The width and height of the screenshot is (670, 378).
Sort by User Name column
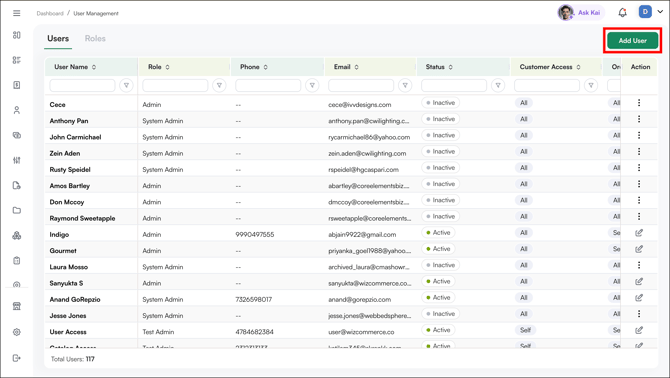(x=94, y=67)
